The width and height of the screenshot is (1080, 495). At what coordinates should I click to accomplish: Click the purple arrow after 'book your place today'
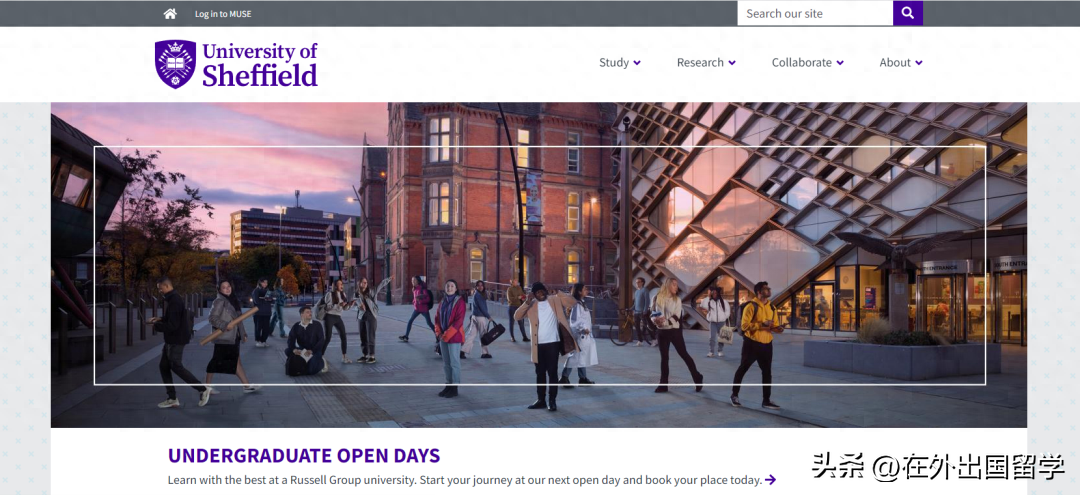click(770, 480)
